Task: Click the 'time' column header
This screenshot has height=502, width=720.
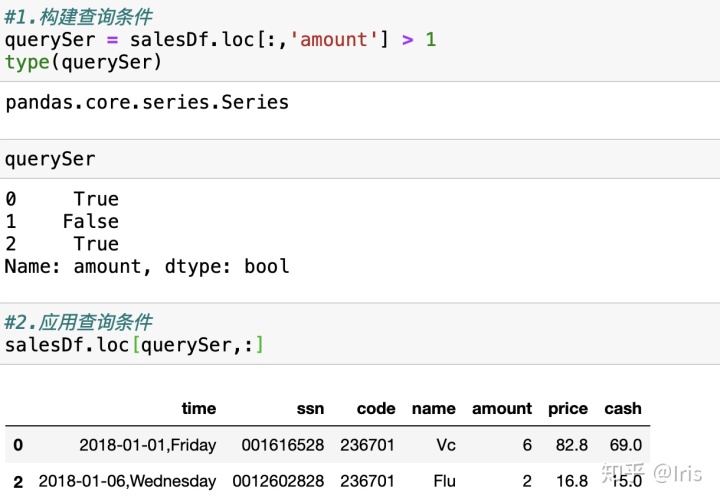Action: (198, 408)
